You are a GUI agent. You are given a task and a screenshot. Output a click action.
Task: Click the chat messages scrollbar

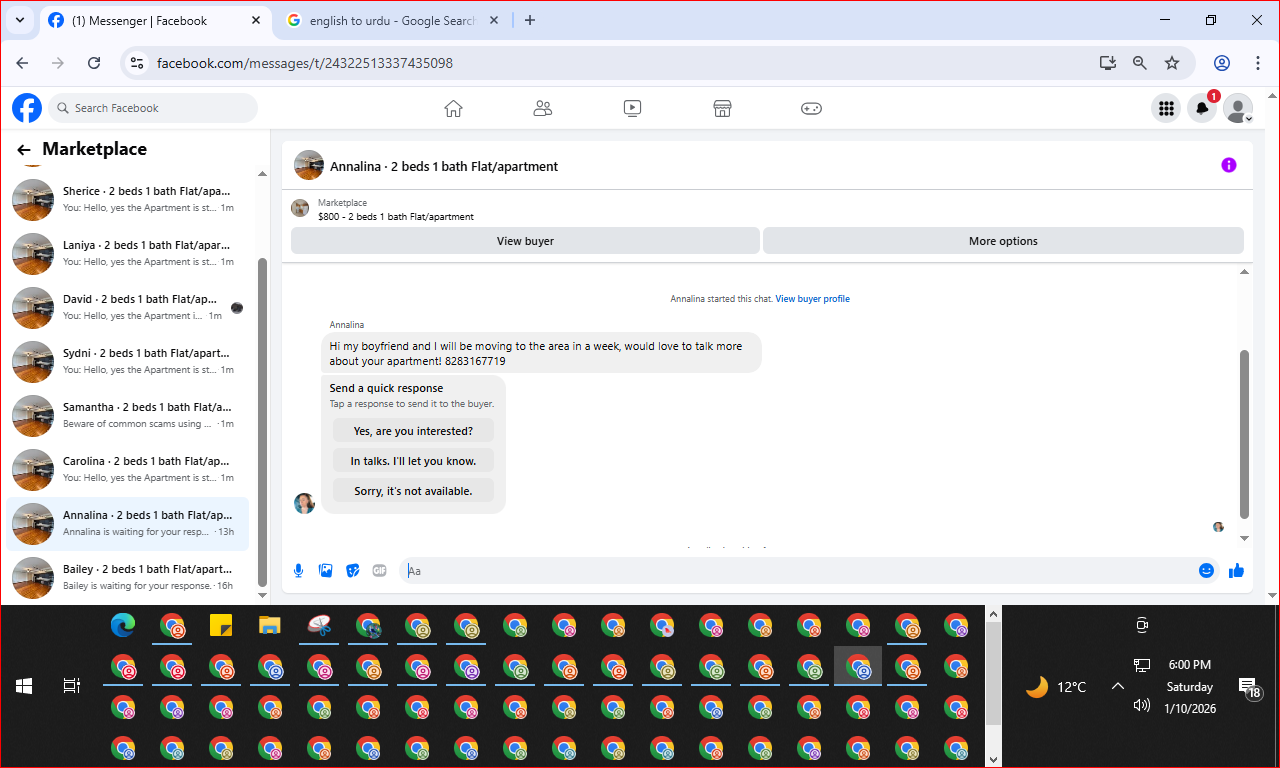[x=1245, y=434]
